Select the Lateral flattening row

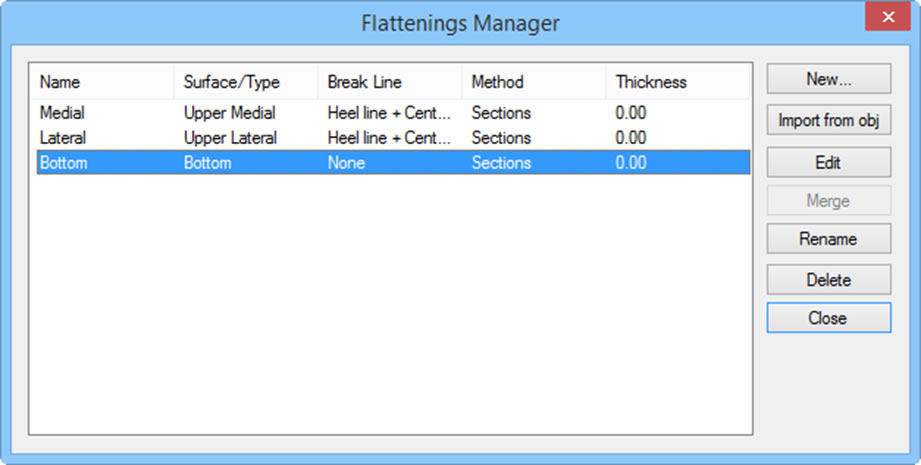[394, 137]
